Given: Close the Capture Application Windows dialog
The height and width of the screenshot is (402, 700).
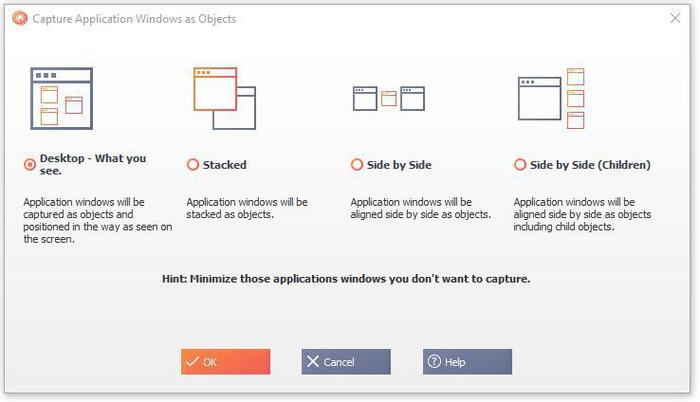Looking at the screenshot, I should click(674, 18).
